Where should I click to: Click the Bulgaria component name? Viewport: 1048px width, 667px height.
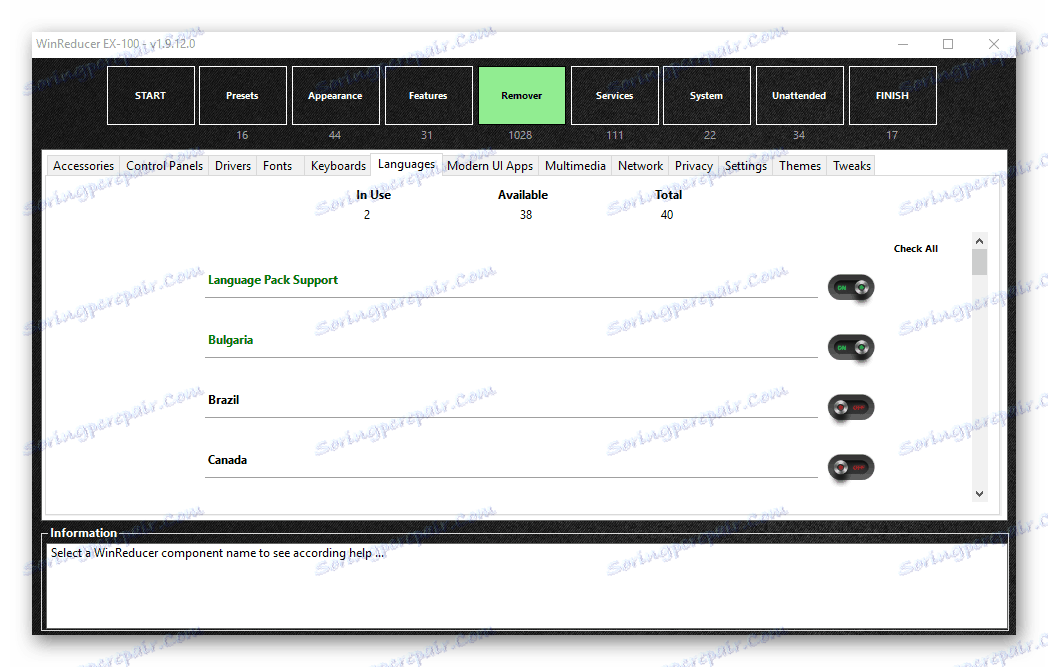231,340
